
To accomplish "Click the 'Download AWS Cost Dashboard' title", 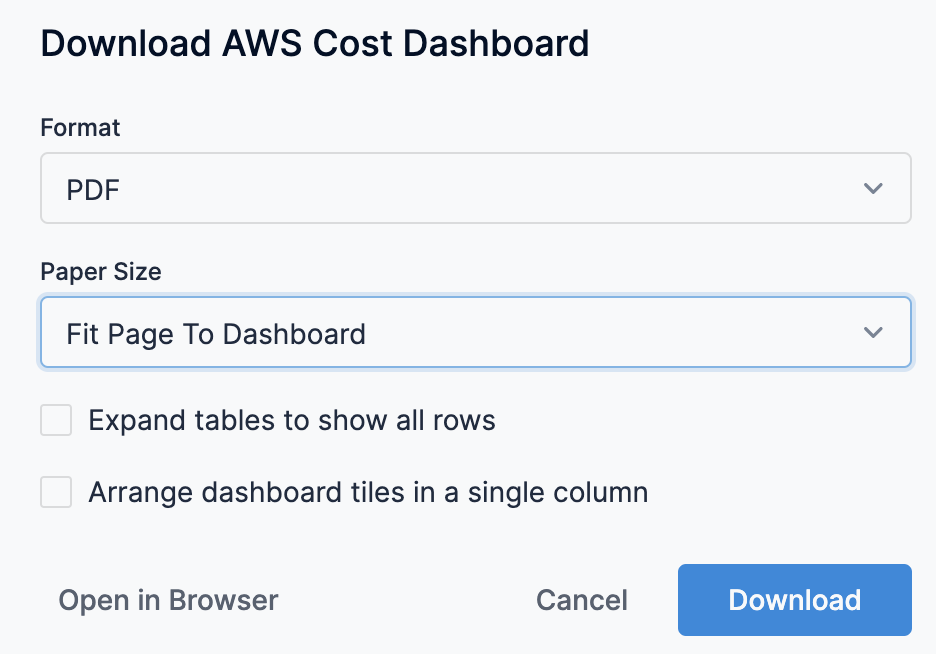I will (314, 44).
